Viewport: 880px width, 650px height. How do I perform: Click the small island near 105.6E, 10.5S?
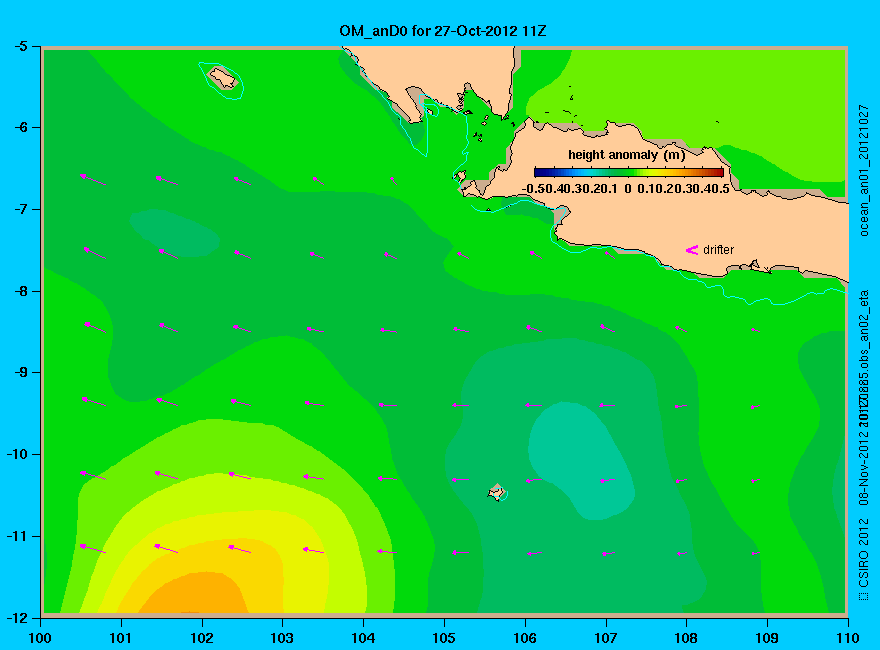497,493
